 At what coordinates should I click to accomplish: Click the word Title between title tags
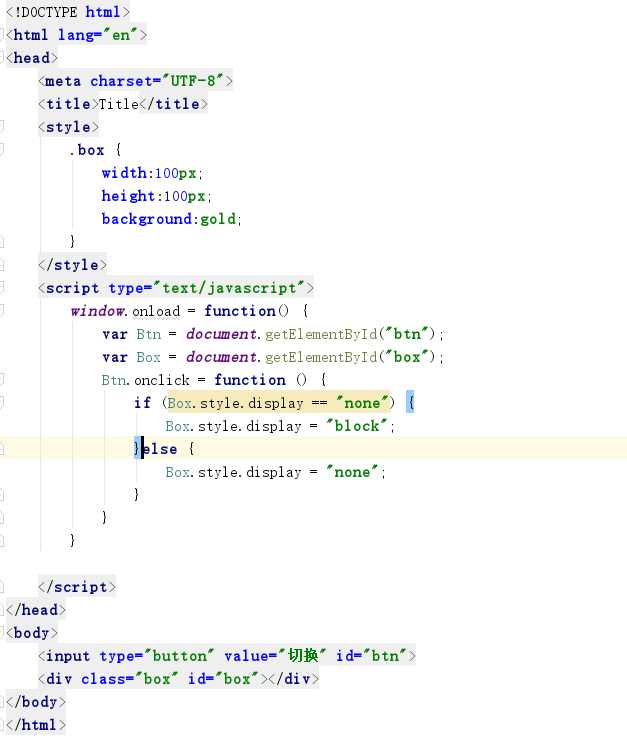tap(119, 104)
